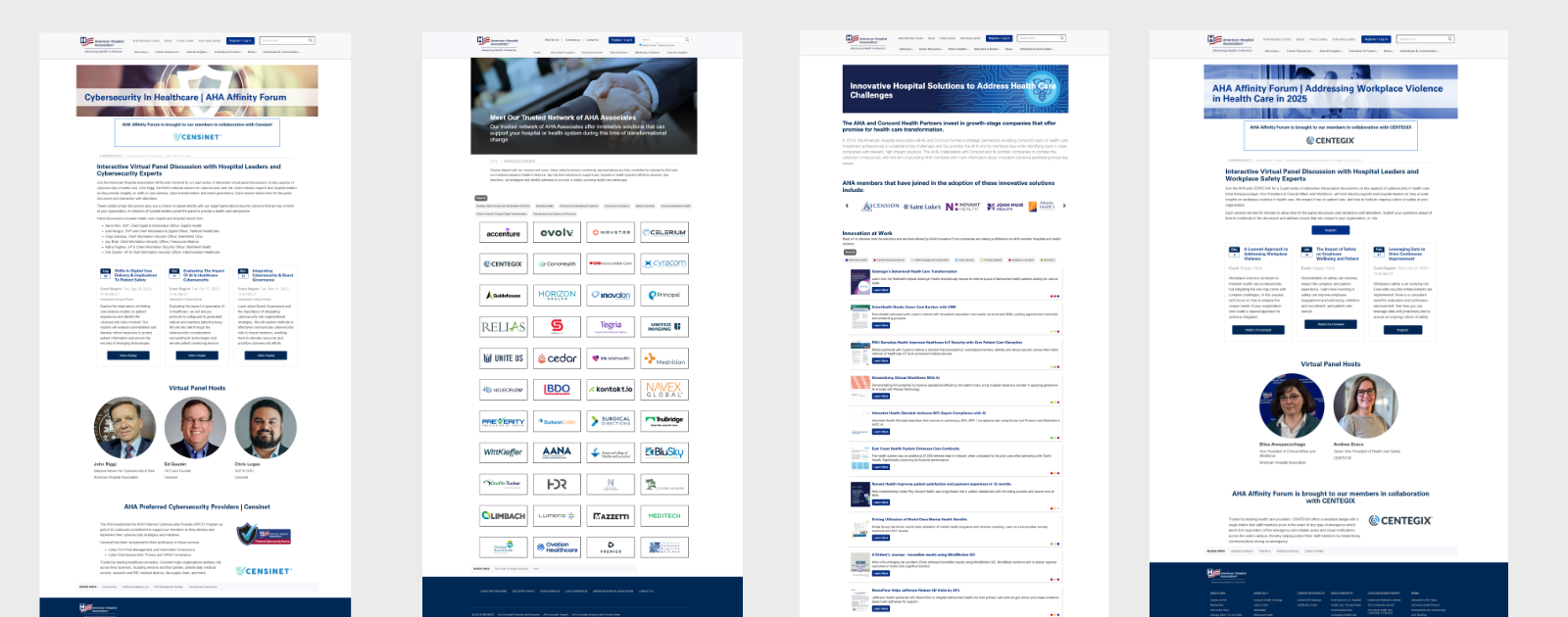Open Marketing Solutions on the AHA Associates page
Viewport: 1568px width, 617px height.
[x=647, y=52]
